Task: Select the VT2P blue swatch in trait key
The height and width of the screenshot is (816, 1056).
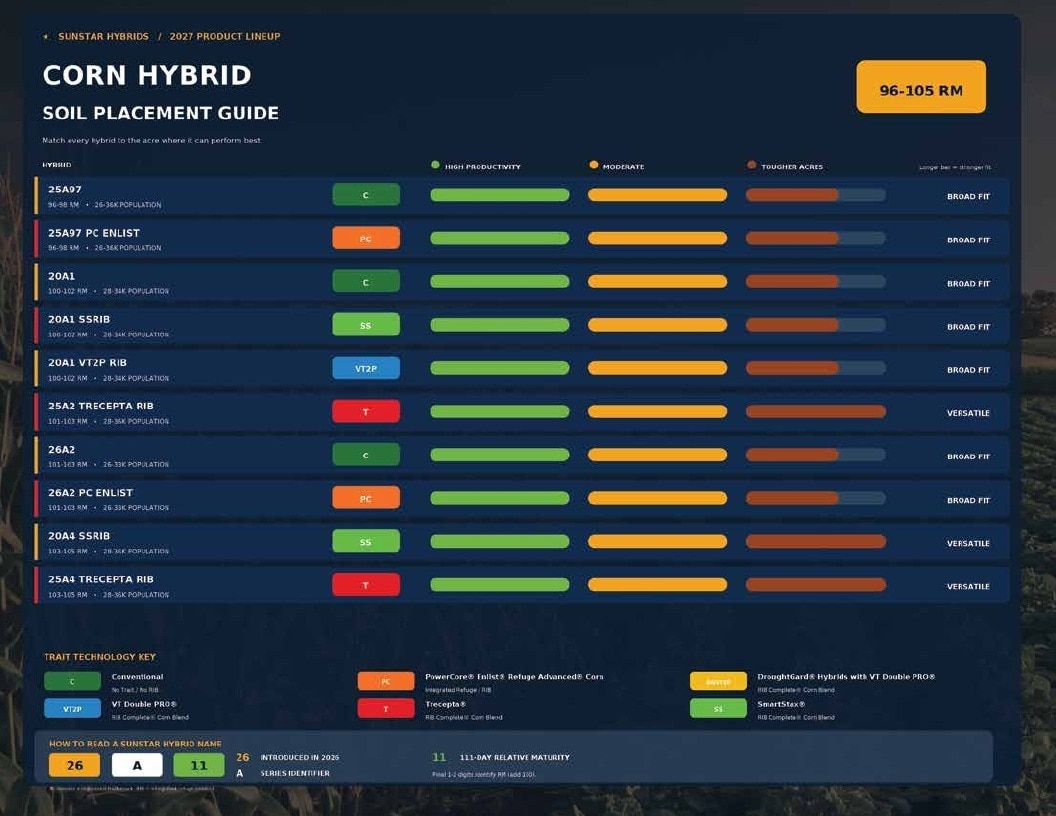Action: [x=72, y=709]
